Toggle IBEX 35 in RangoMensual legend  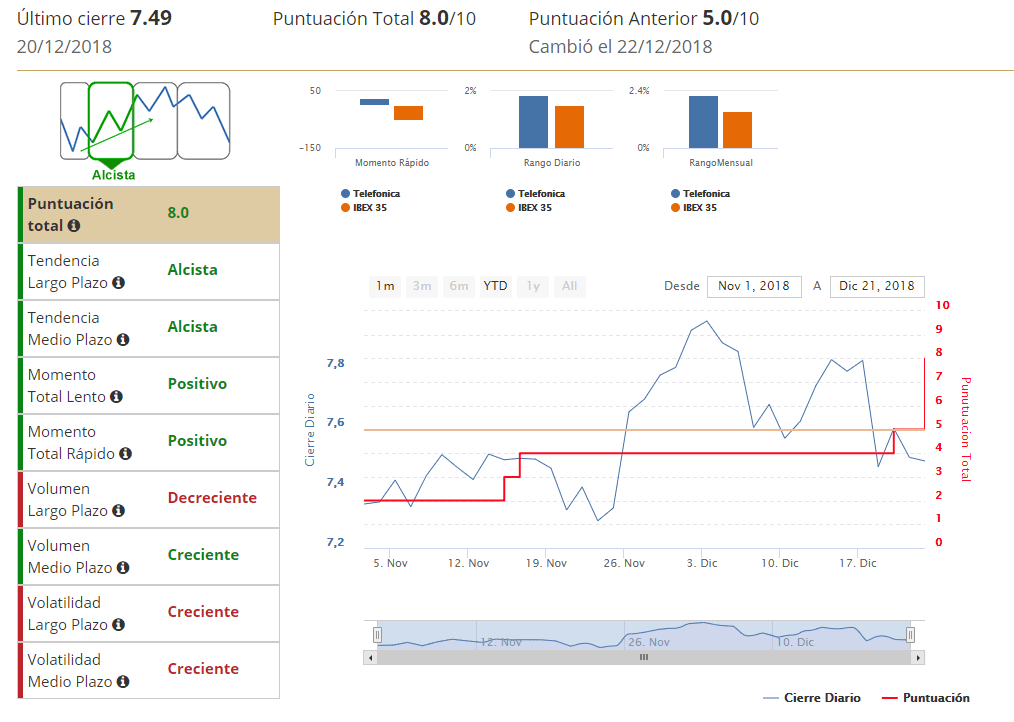pos(699,208)
